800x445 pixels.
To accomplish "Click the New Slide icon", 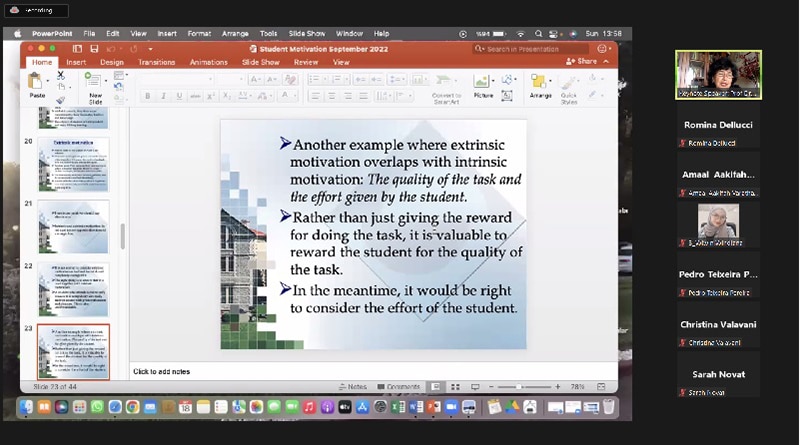I will [x=95, y=81].
